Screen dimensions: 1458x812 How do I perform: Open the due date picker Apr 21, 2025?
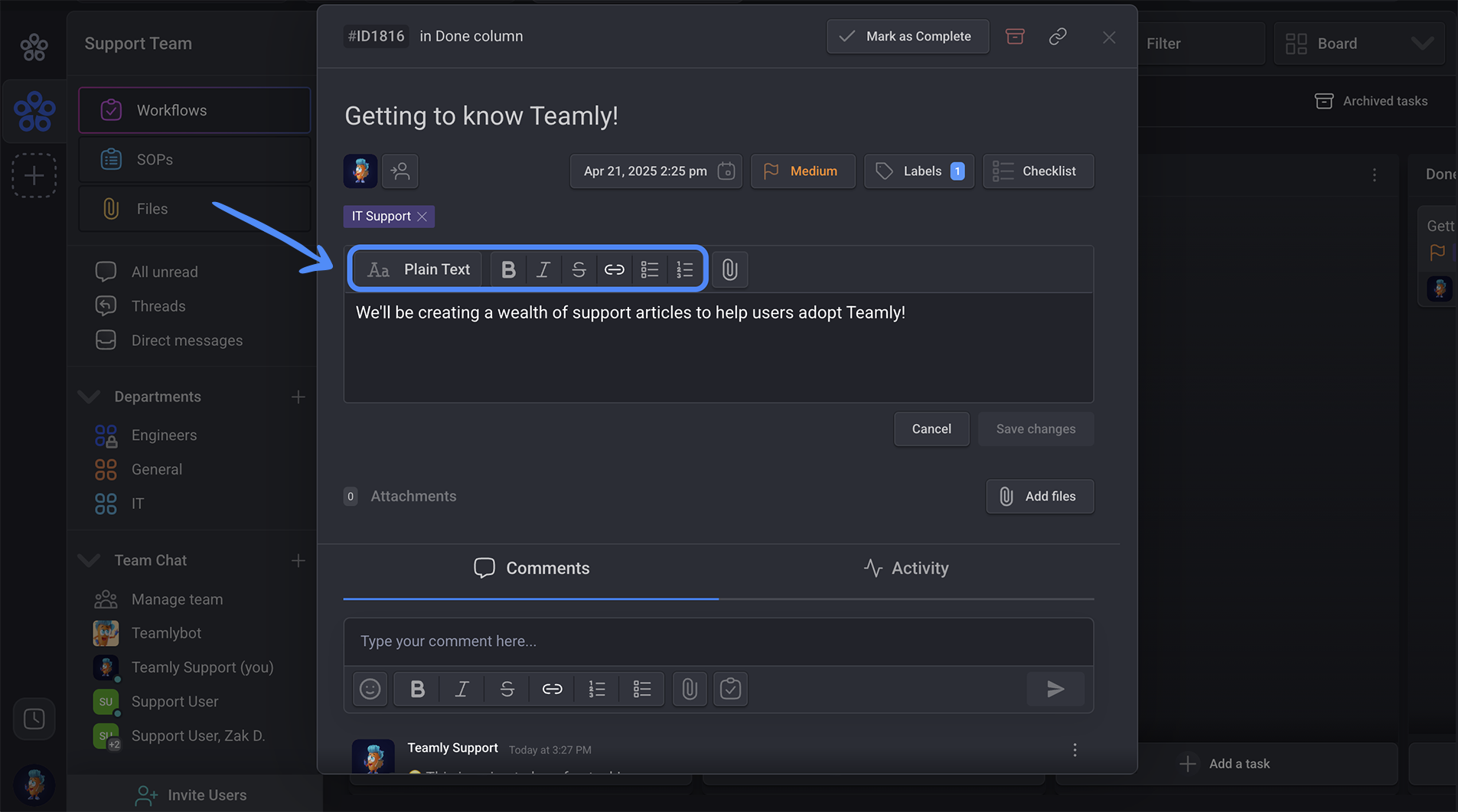click(x=656, y=171)
